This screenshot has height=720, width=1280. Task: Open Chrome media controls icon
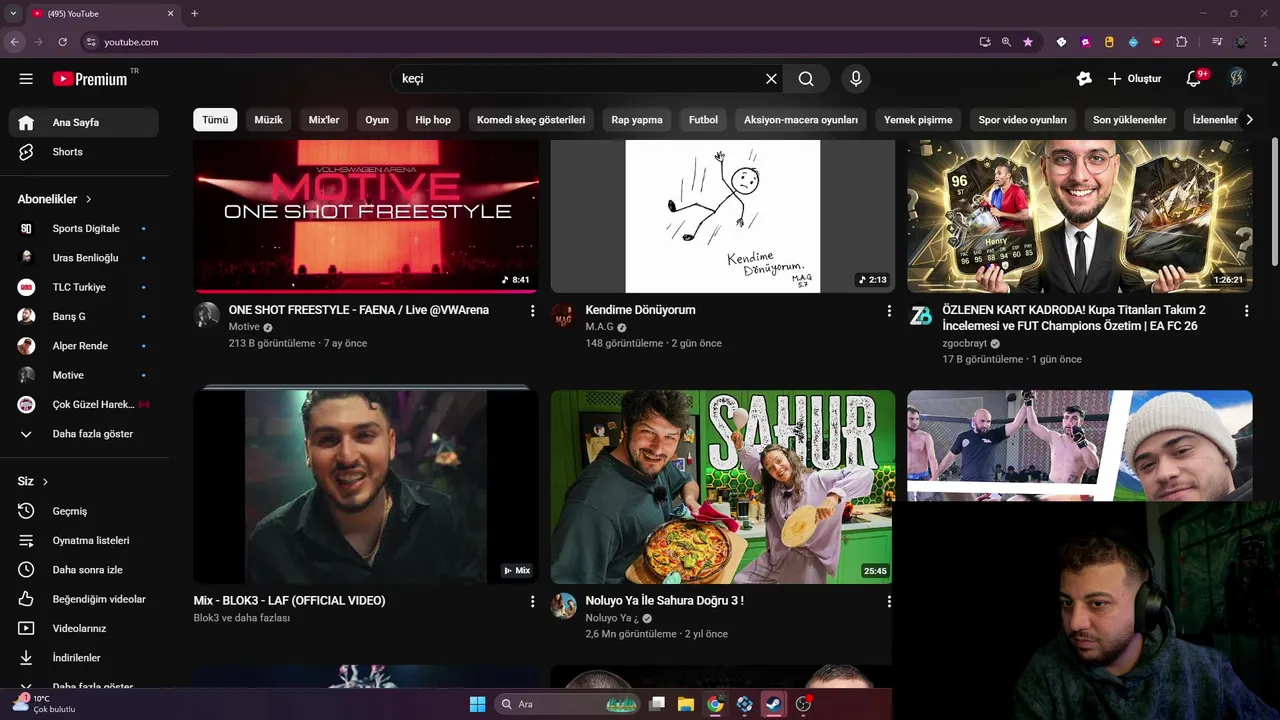coord(1217,42)
